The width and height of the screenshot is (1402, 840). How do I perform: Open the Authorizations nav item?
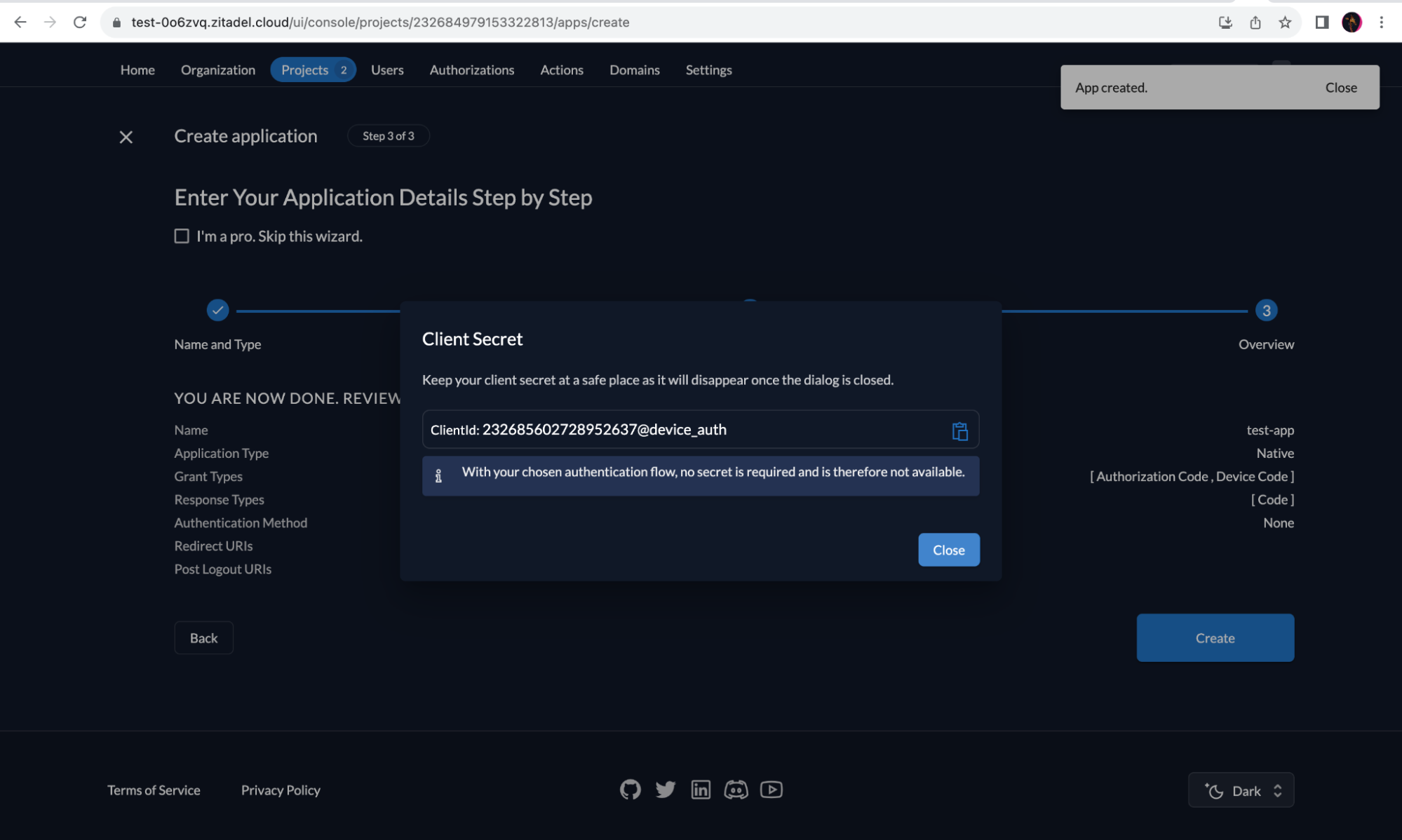(x=471, y=70)
